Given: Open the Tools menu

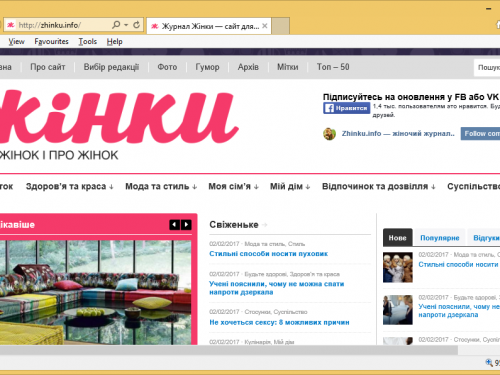Looking at the screenshot, I should pos(88,42).
